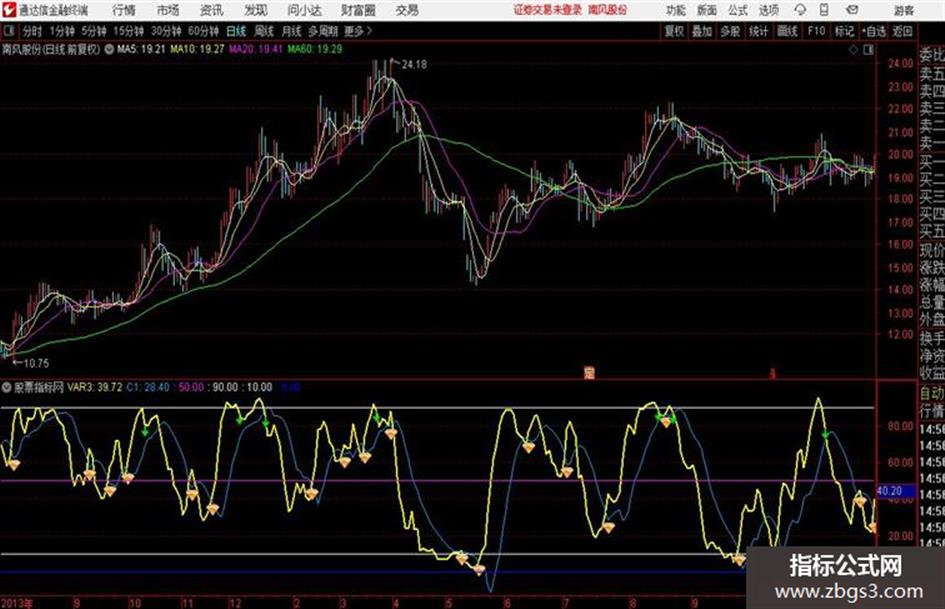Viewport: 945px width, 609px height.
Task: Click the 画线 drawing tool button
Action: click(787, 31)
